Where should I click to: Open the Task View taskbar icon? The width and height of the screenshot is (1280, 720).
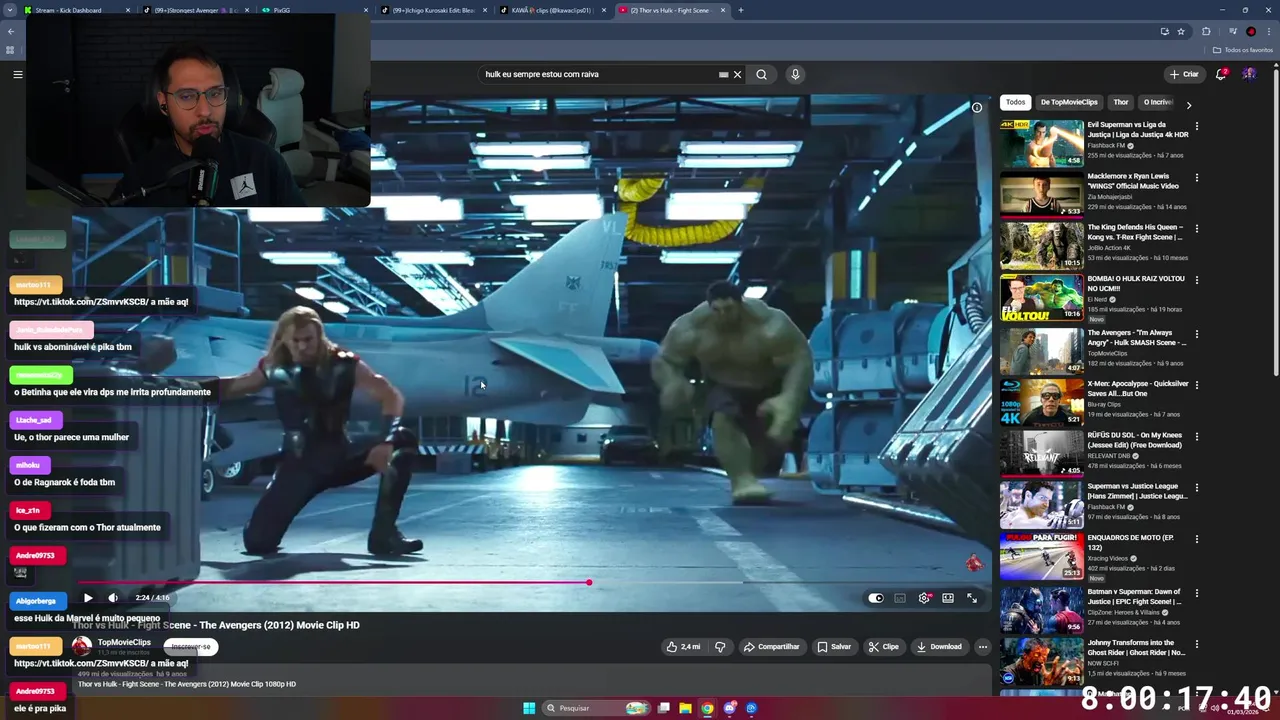(x=663, y=708)
